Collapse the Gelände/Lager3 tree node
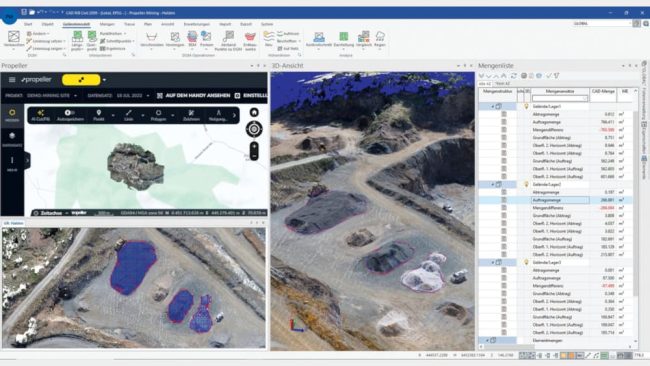The height and width of the screenshot is (366, 650). click(x=493, y=262)
